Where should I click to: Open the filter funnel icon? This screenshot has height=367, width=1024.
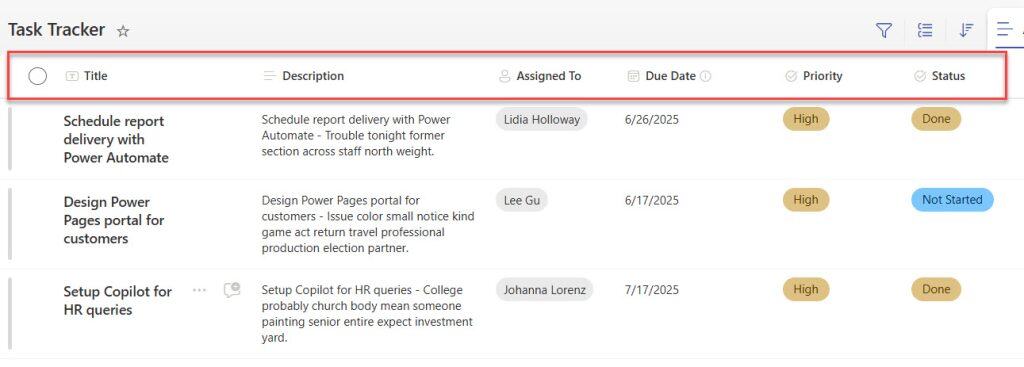click(884, 30)
